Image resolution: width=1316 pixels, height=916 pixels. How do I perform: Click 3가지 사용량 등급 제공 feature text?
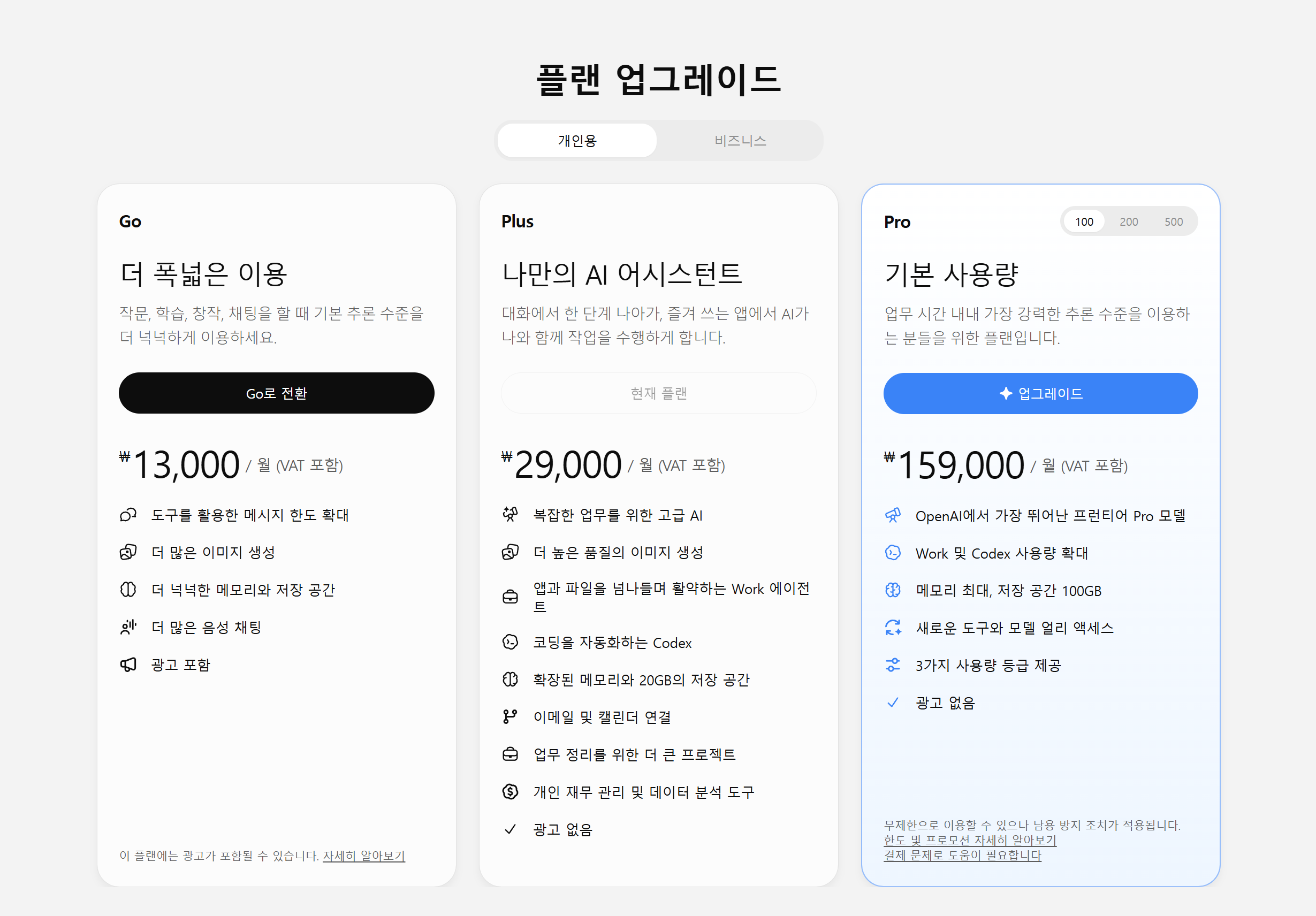[x=988, y=665]
